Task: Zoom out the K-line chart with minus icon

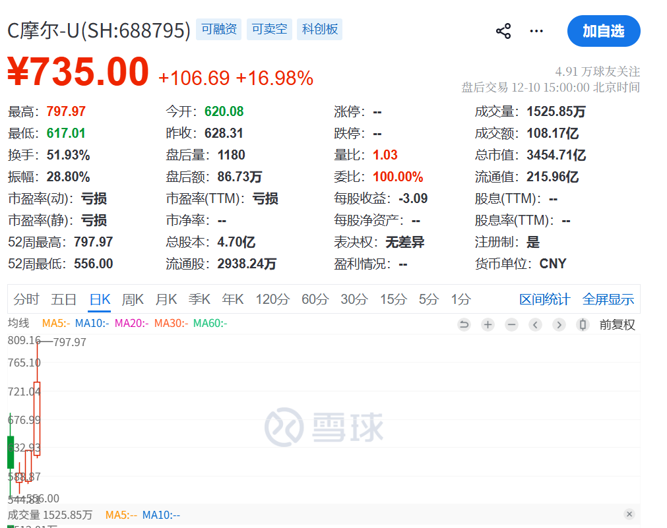Action: (512, 324)
